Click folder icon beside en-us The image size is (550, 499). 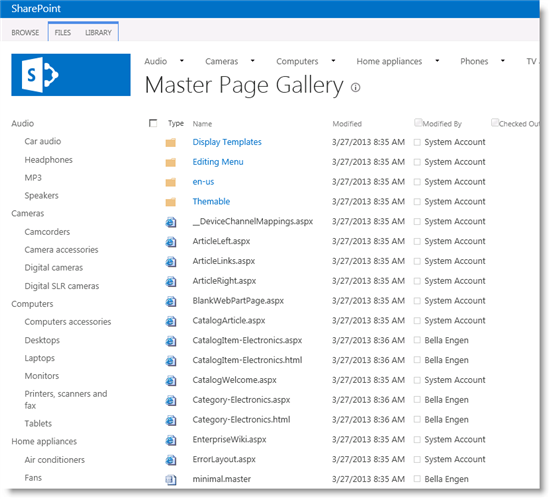pos(171,182)
